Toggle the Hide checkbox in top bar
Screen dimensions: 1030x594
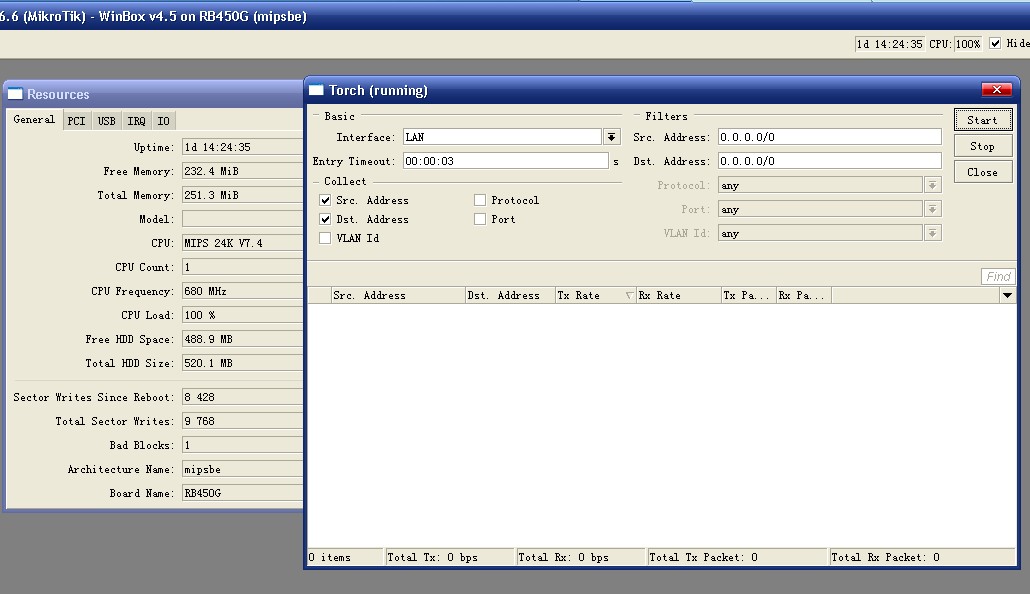(995, 43)
